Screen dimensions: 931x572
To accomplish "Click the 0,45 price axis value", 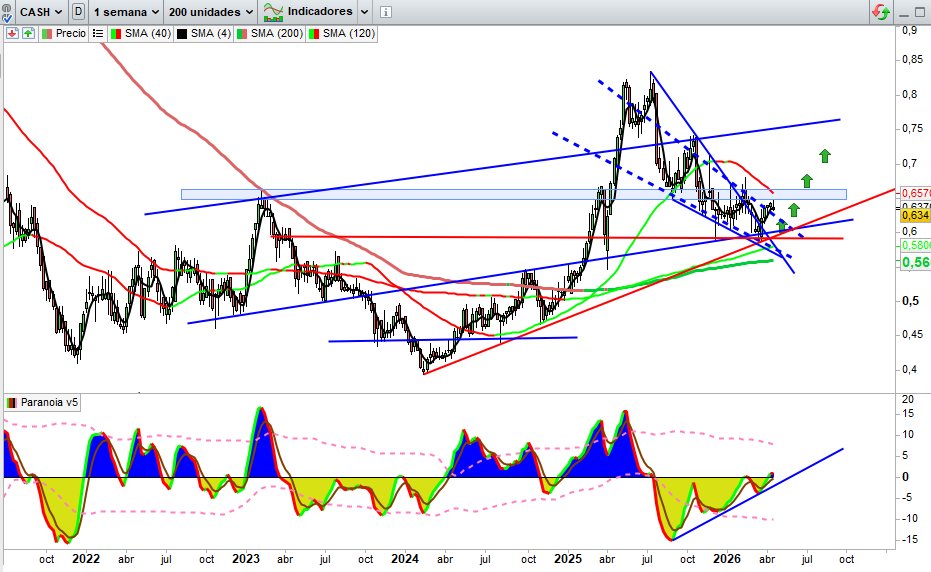I will (x=913, y=334).
